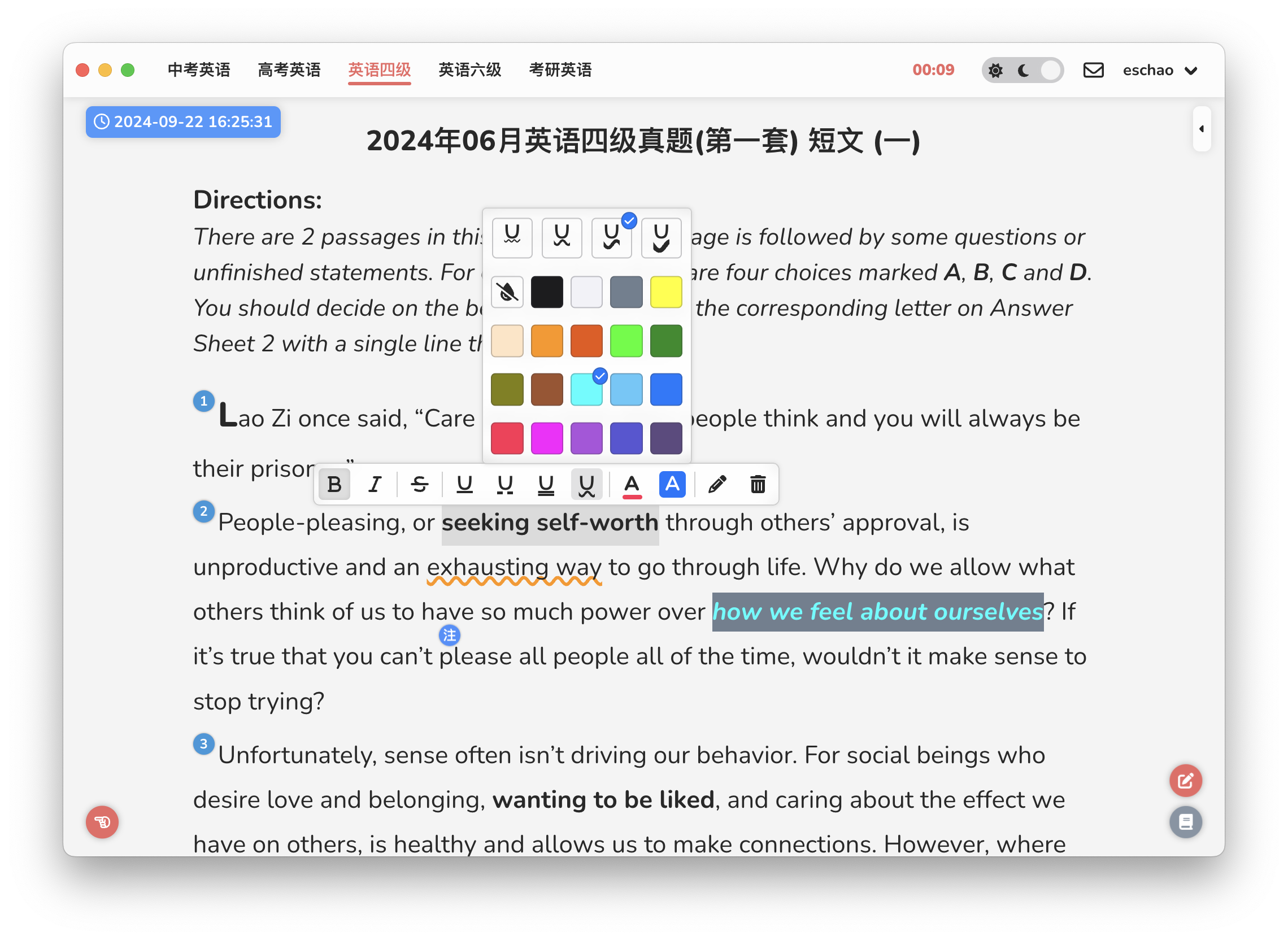Image resolution: width=1288 pixels, height=940 pixels.
Task: Toggle bold formatting in floating toolbar
Action: [x=334, y=485]
